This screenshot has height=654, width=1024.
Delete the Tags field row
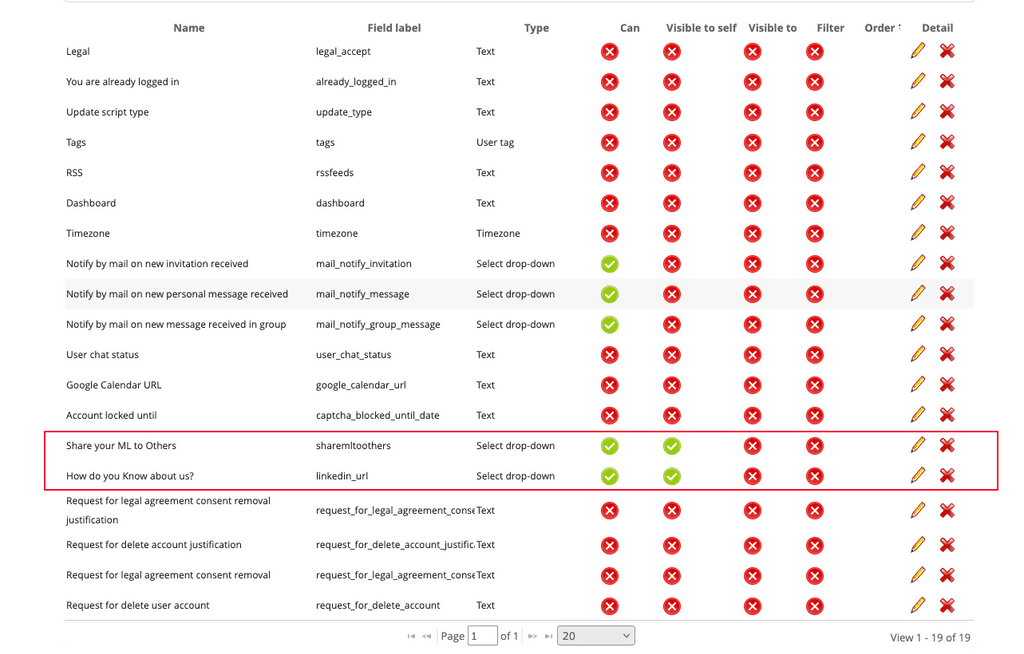[x=947, y=142]
